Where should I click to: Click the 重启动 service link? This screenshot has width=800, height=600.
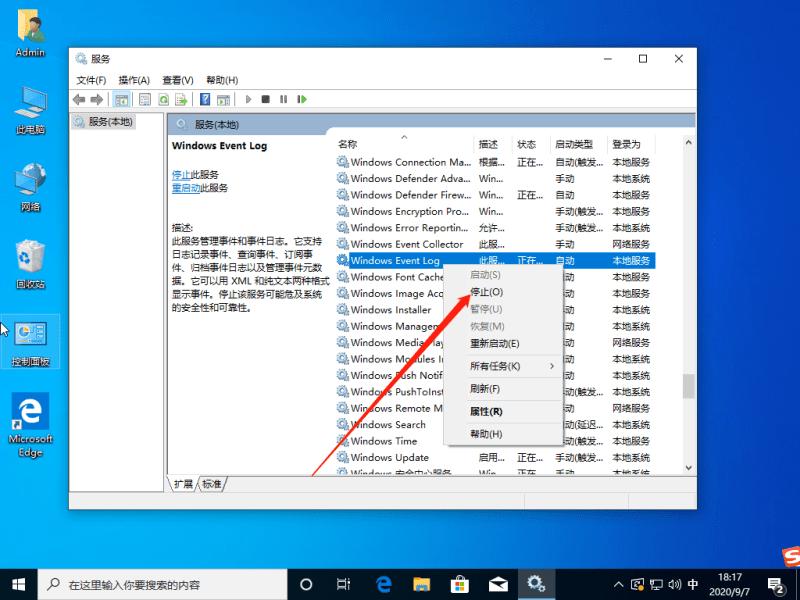click(x=186, y=188)
